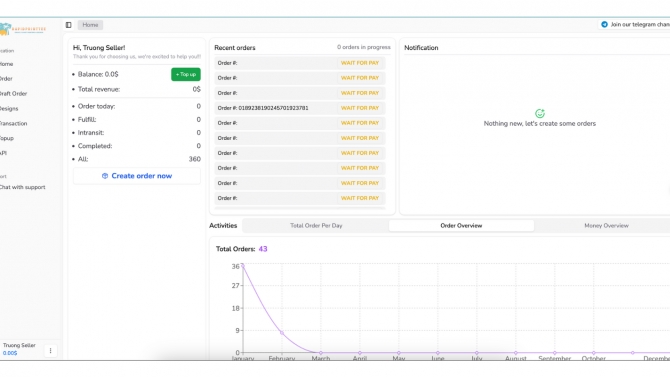Click the Completed count row
Viewport: 670px width, 377px height.
137,146
